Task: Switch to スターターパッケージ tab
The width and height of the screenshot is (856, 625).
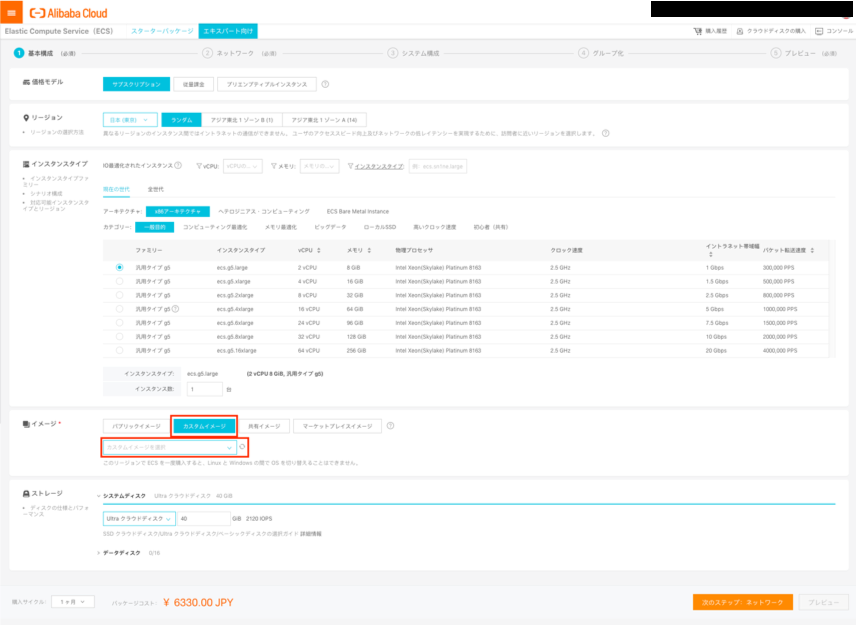Action: point(162,31)
